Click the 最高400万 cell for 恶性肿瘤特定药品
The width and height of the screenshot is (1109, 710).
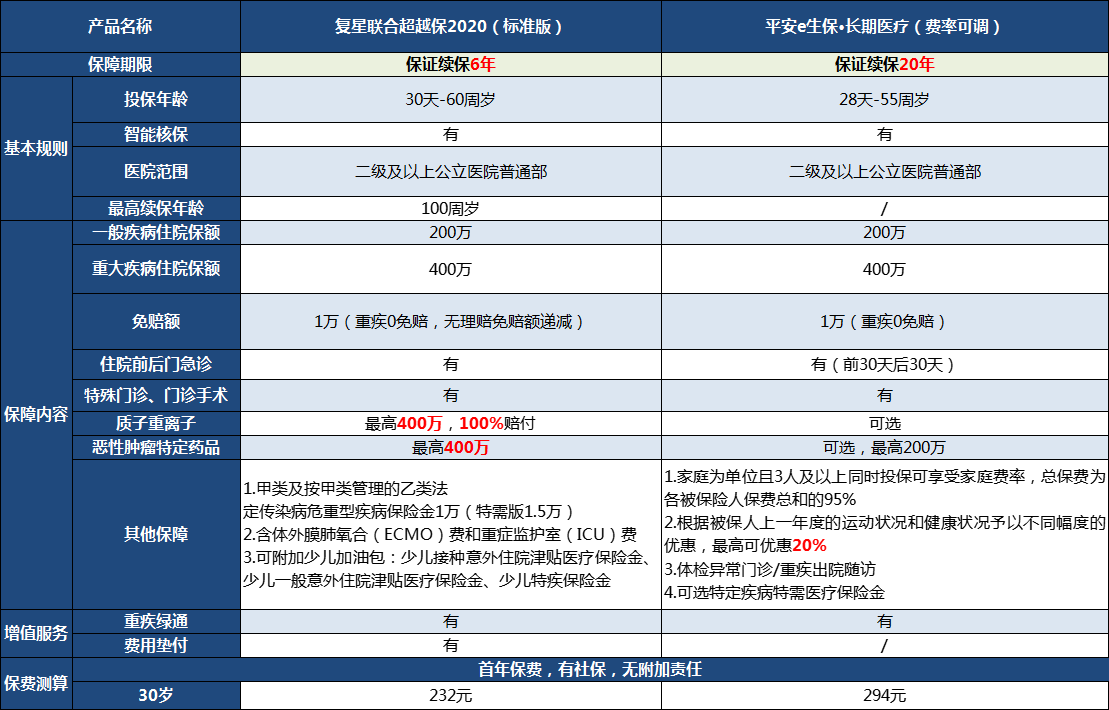click(451, 447)
